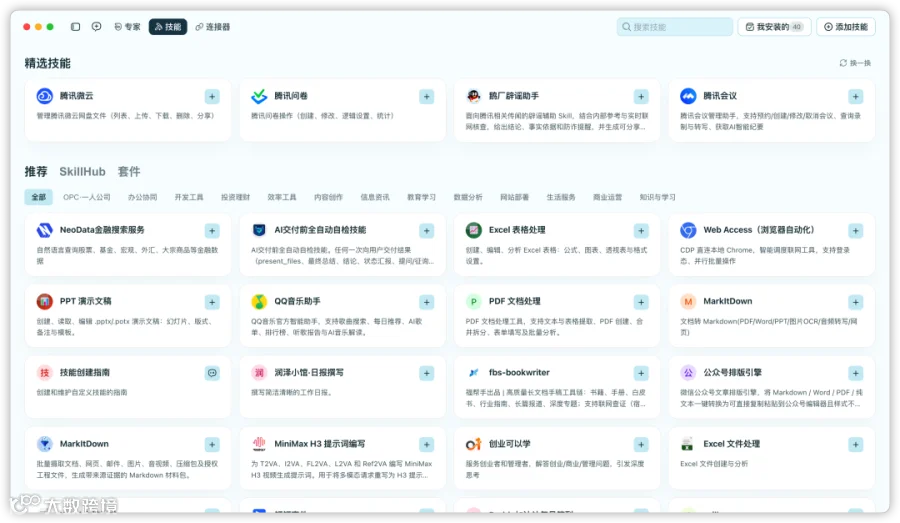Open the 连接器 tab

click(x=212, y=27)
